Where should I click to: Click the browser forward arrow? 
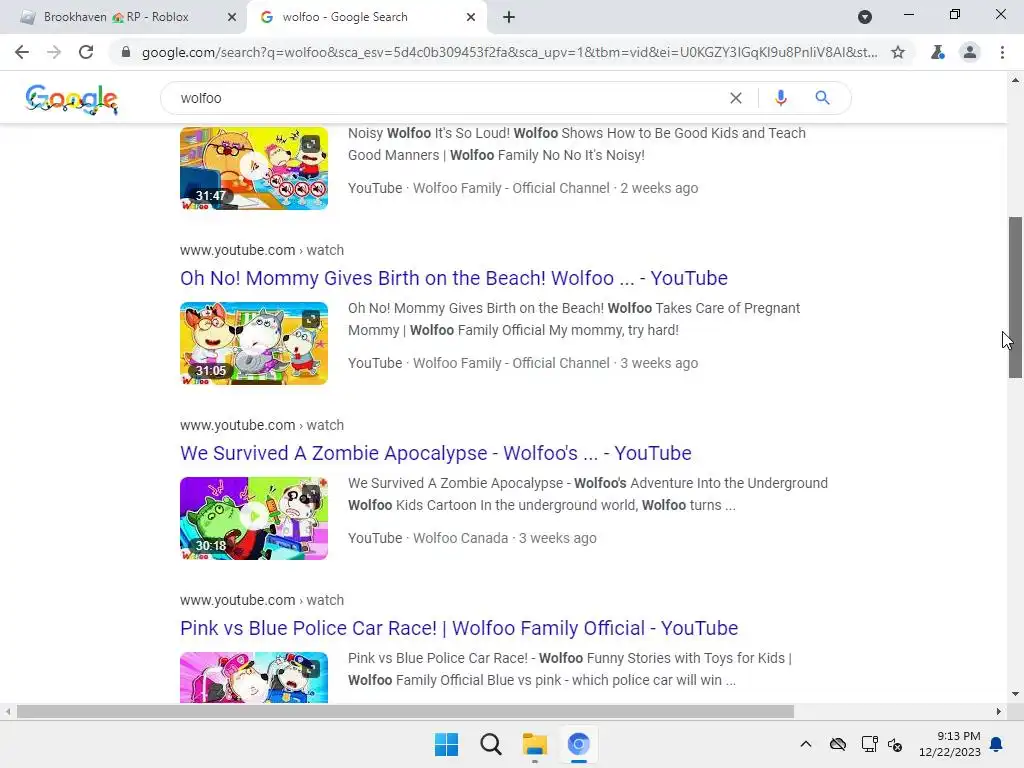[54, 52]
